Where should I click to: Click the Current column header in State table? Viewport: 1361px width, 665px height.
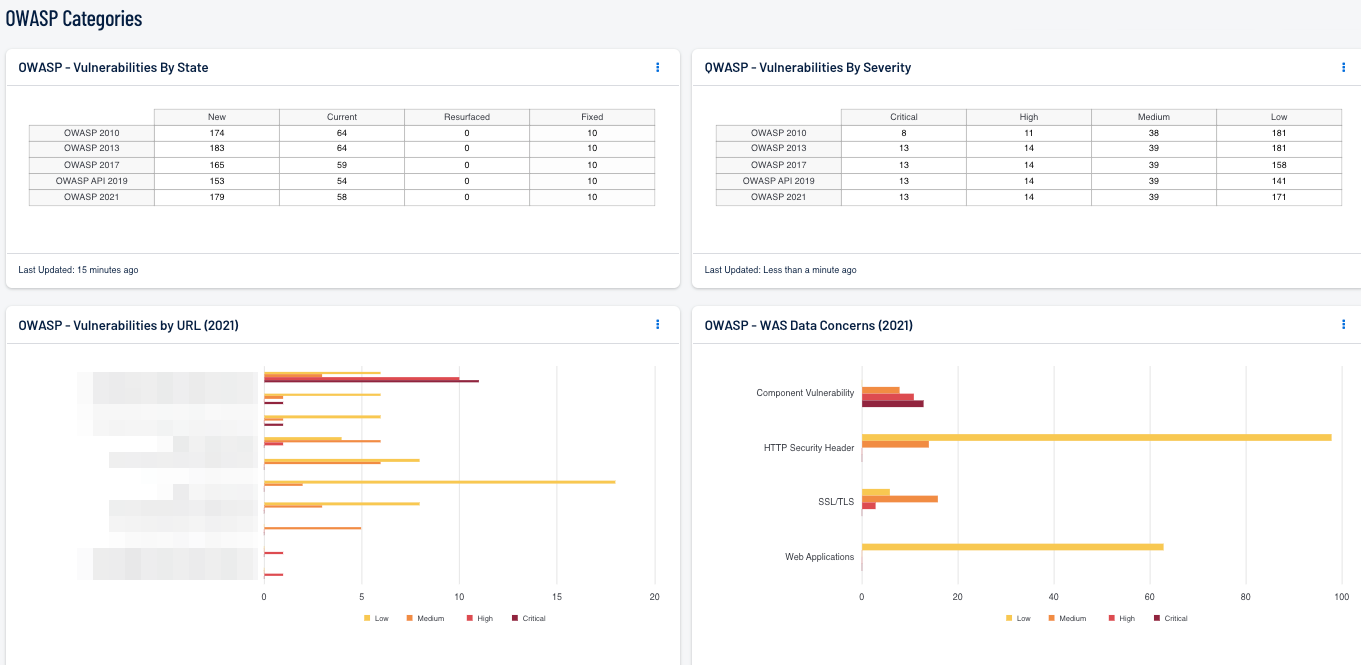coord(342,117)
